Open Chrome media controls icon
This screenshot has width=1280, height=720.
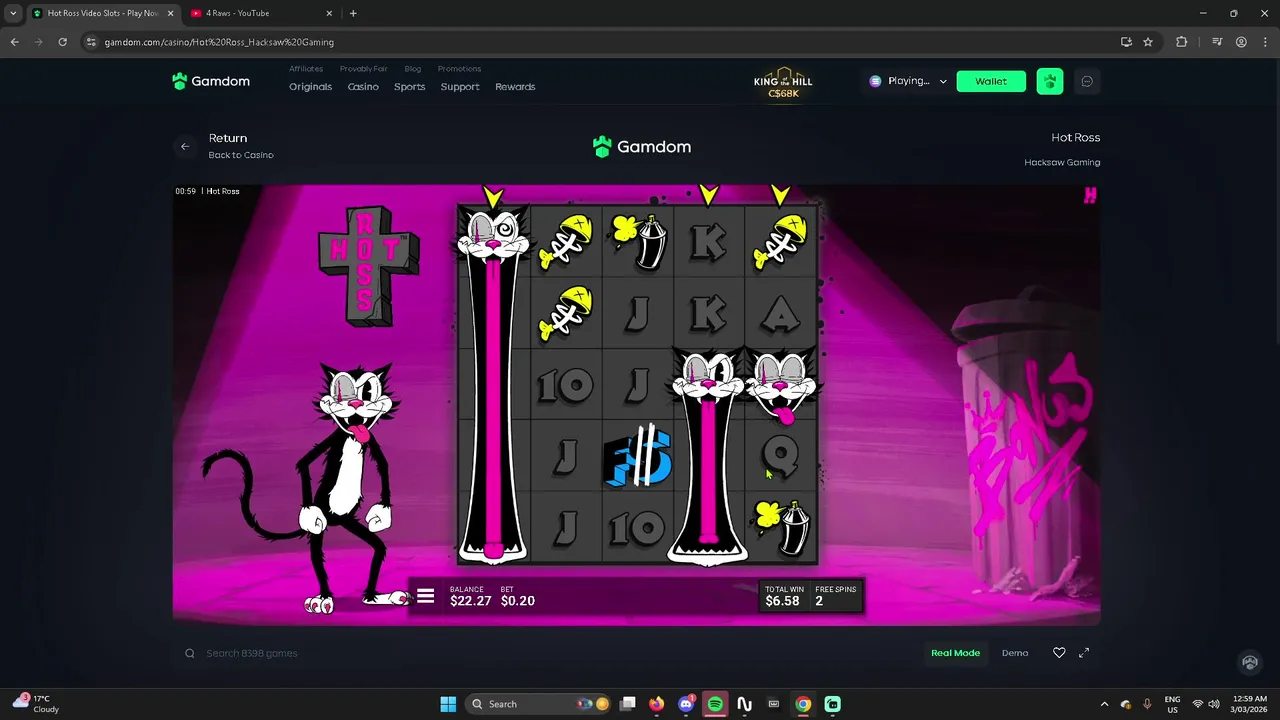1217,42
